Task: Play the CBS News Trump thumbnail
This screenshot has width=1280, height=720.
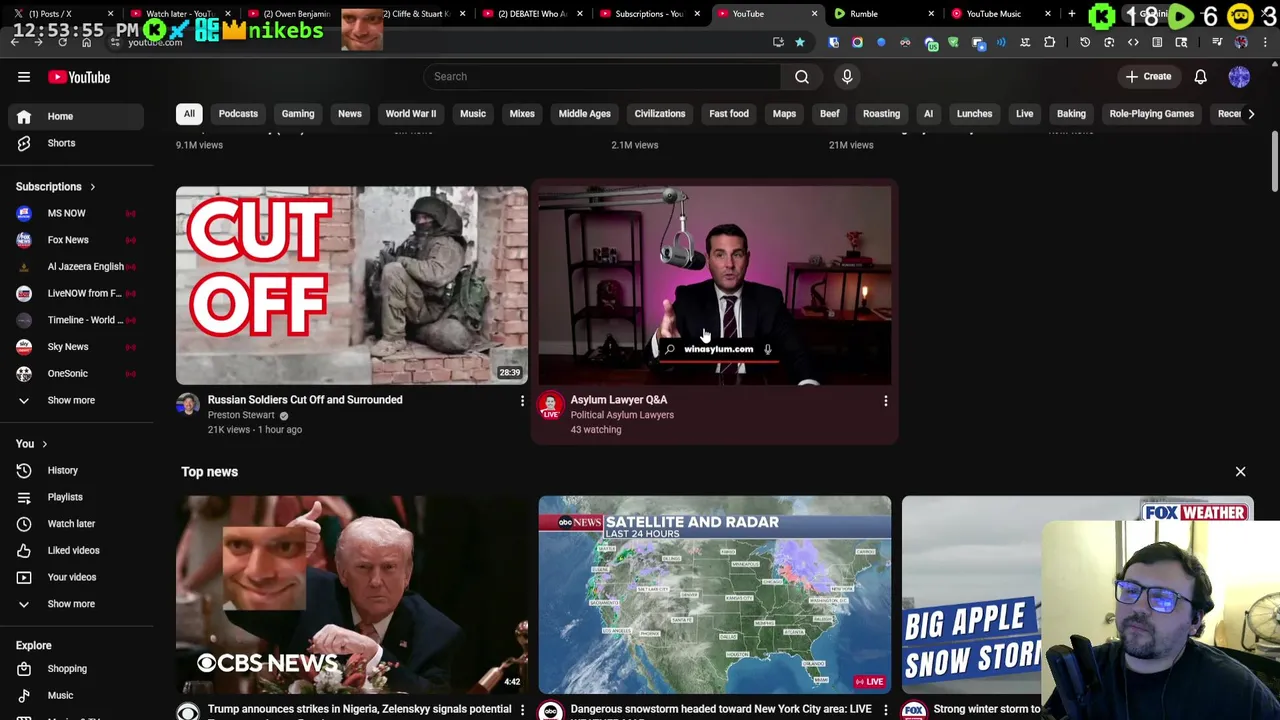Action: pyautogui.click(x=352, y=595)
